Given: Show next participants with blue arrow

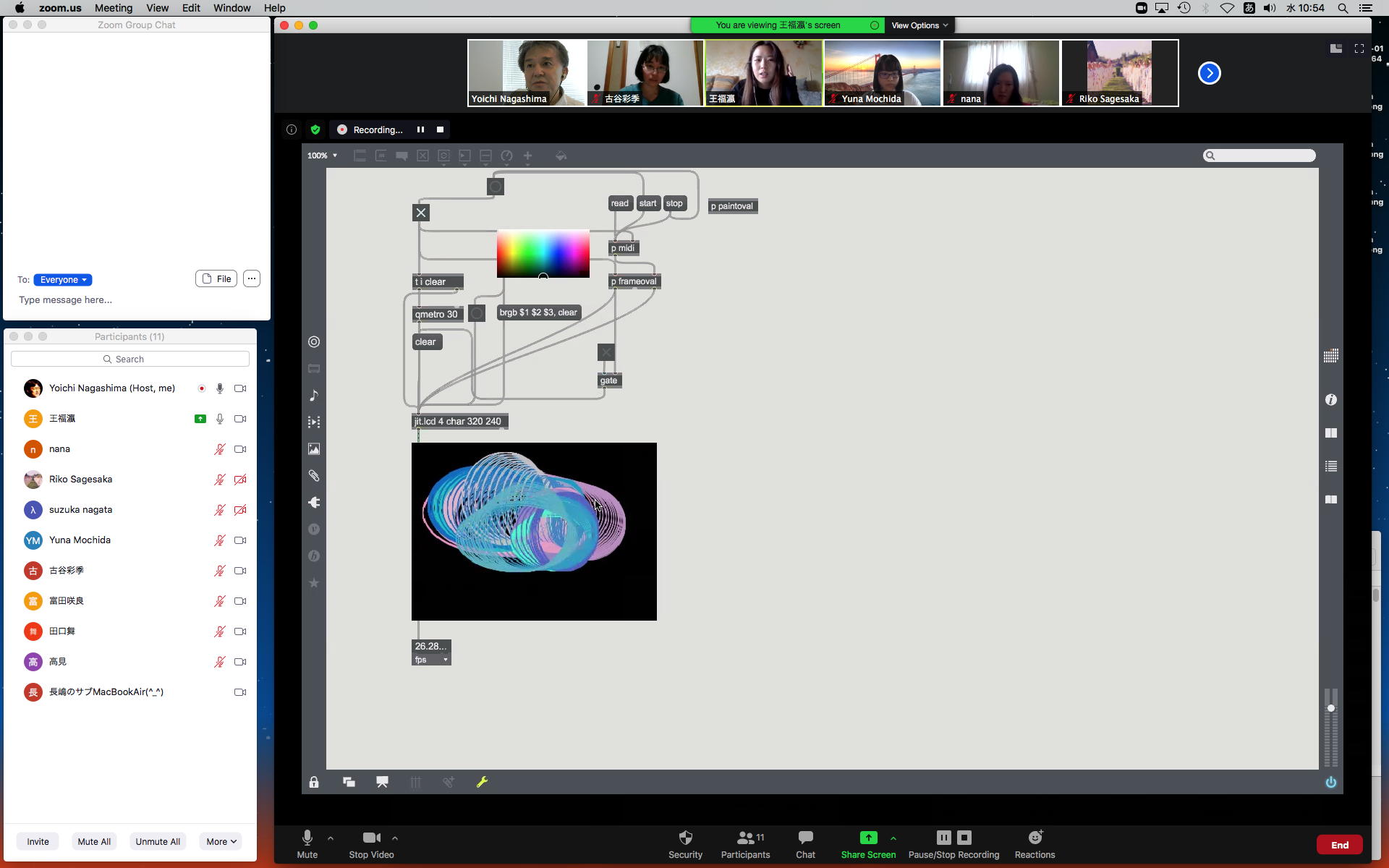Looking at the screenshot, I should pyautogui.click(x=1209, y=73).
